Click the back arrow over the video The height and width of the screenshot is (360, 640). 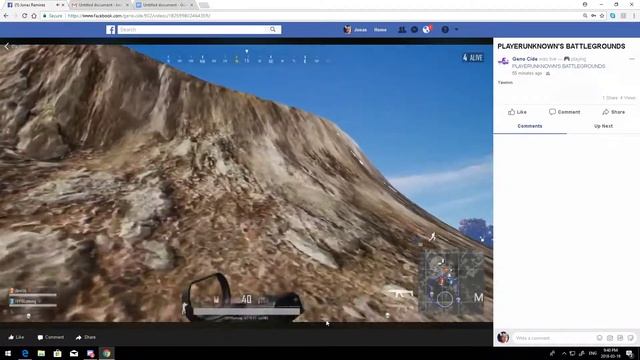click(7, 47)
